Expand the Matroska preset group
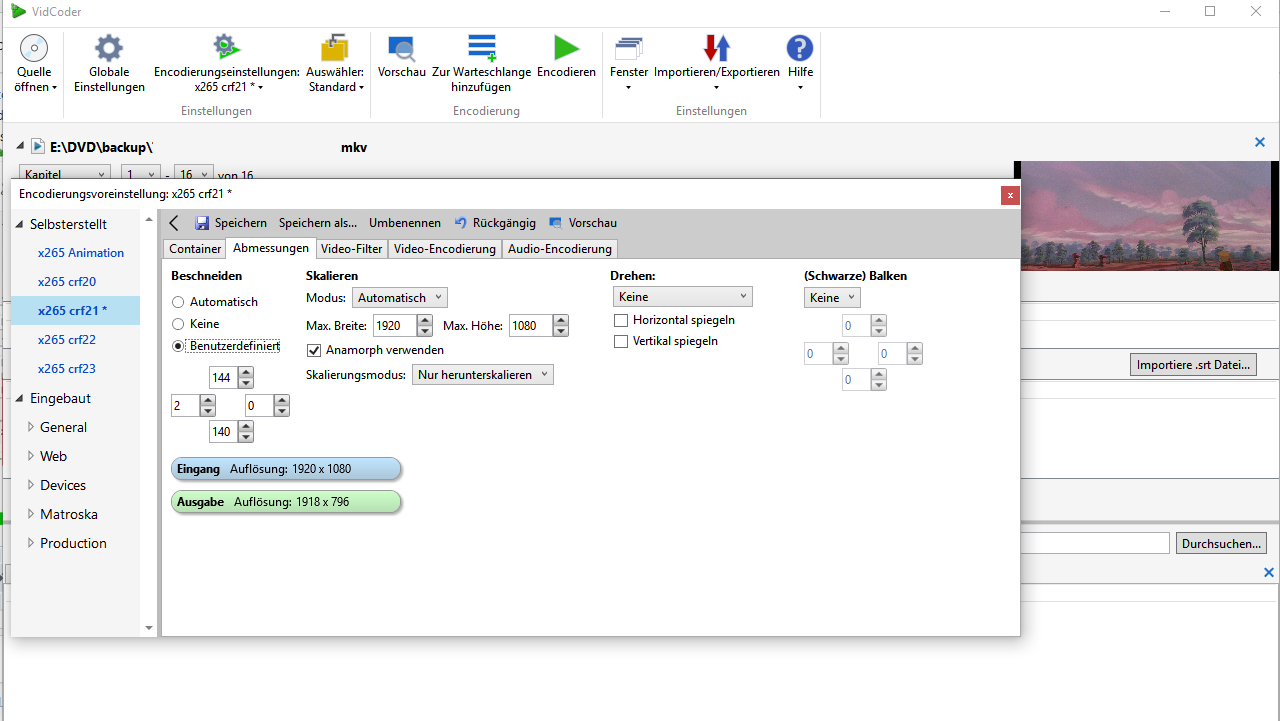The width and height of the screenshot is (1280, 721). 31,513
